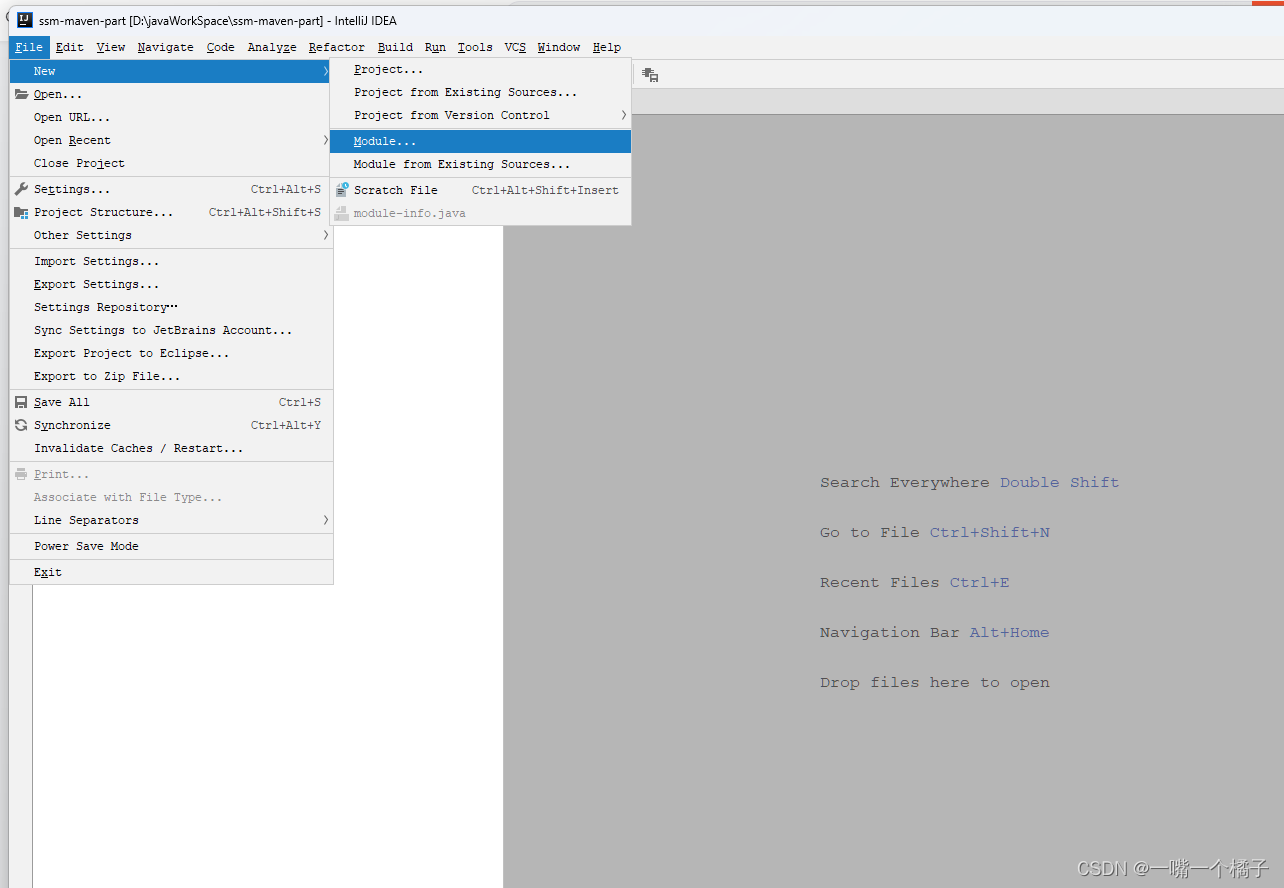This screenshot has width=1284, height=888.
Task: Choose Invalidate Caches / Restart...
Action: (171, 448)
